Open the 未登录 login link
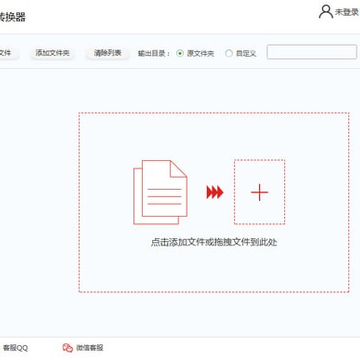Screen dimensions: 360x360 tap(347, 13)
